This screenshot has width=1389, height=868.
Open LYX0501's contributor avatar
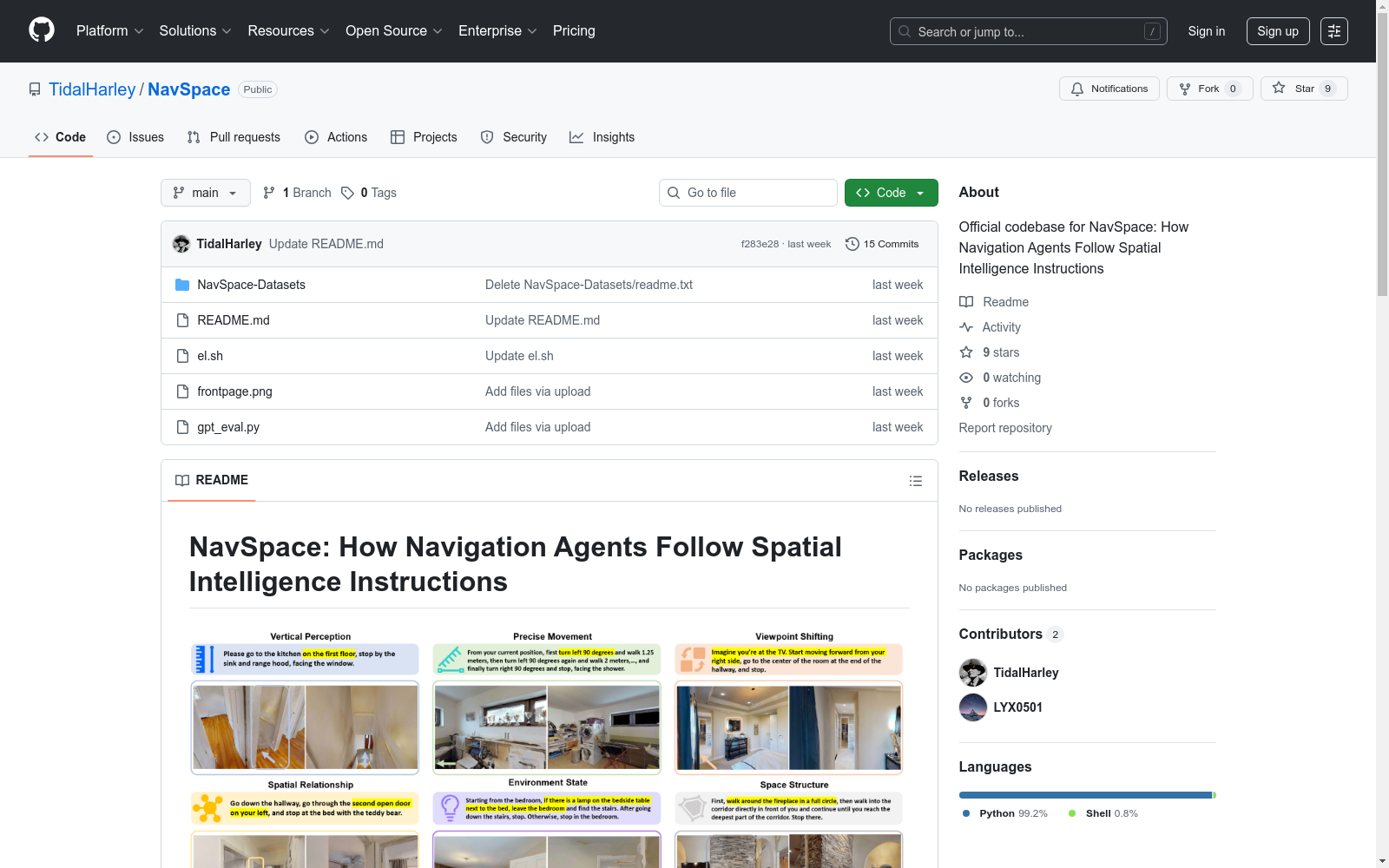coord(973,707)
